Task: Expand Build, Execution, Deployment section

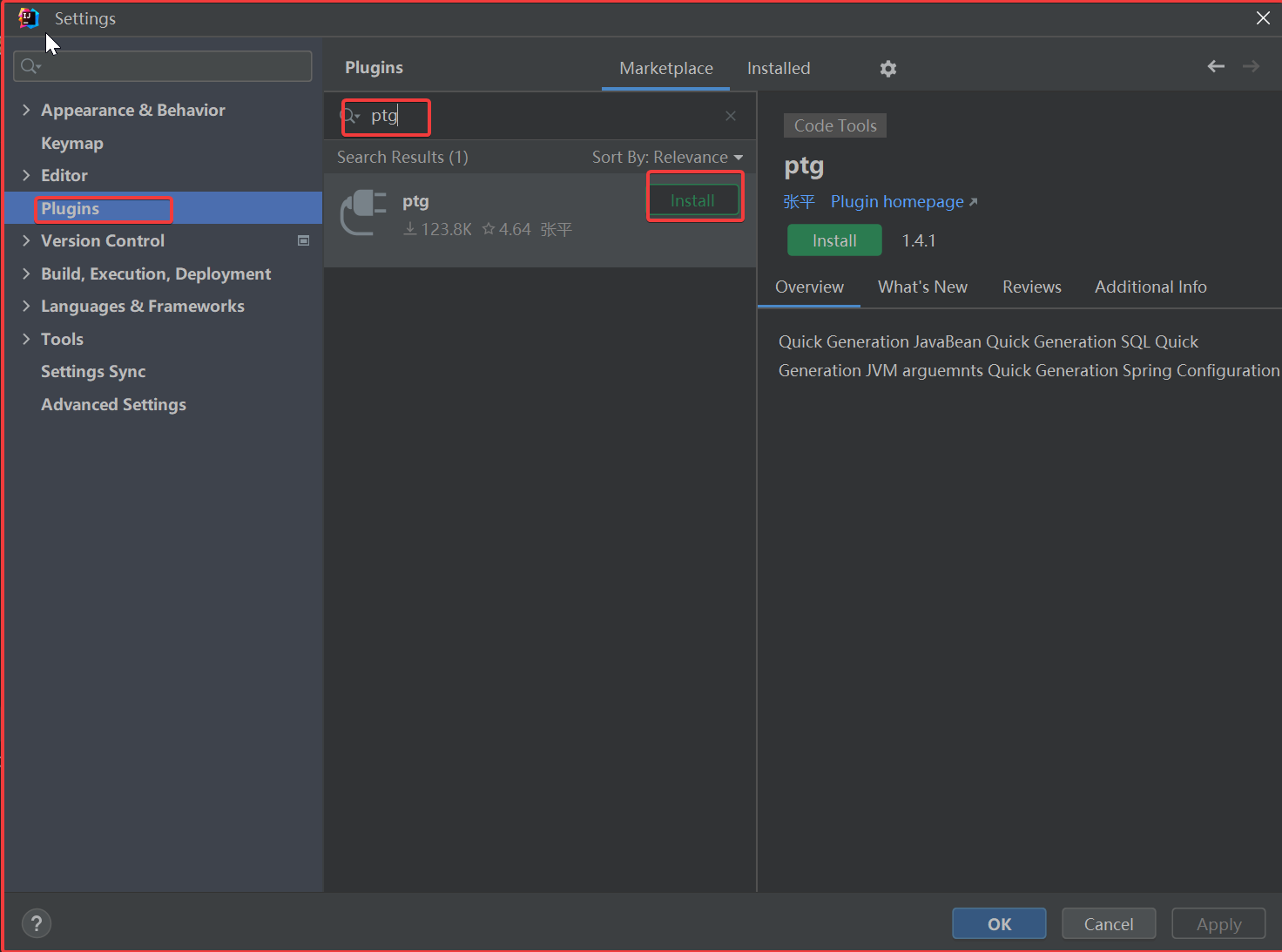Action: [x=26, y=273]
